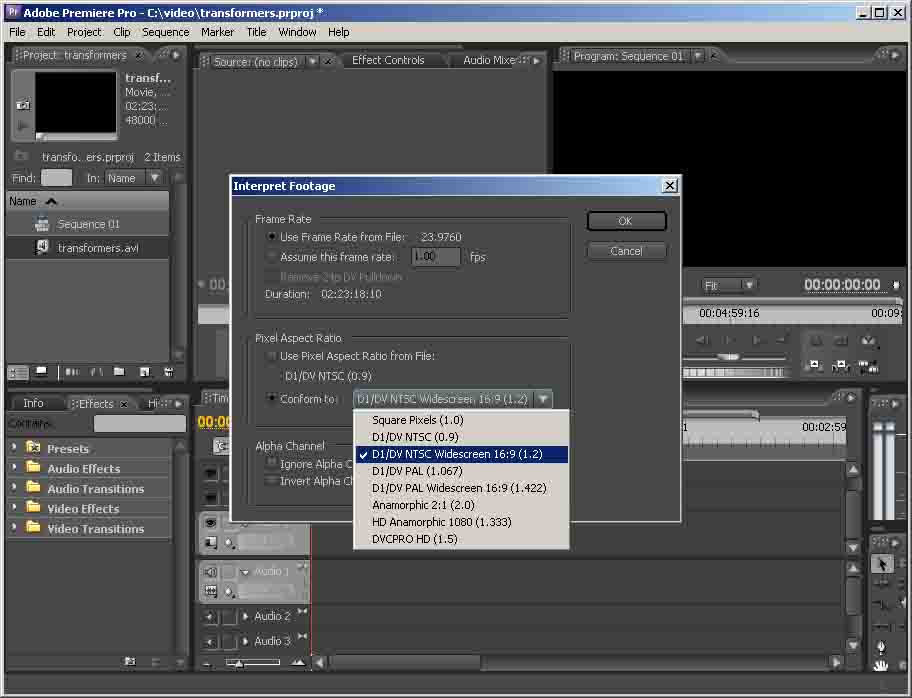
Task: Open the Trim monitor from Program panel
Action: click(869, 366)
